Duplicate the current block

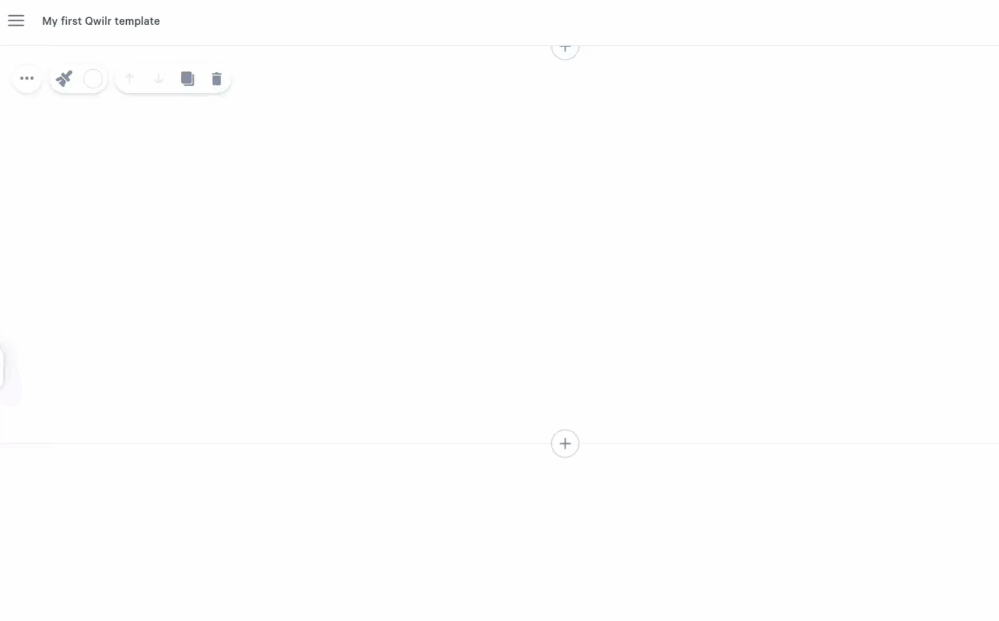pos(187,78)
